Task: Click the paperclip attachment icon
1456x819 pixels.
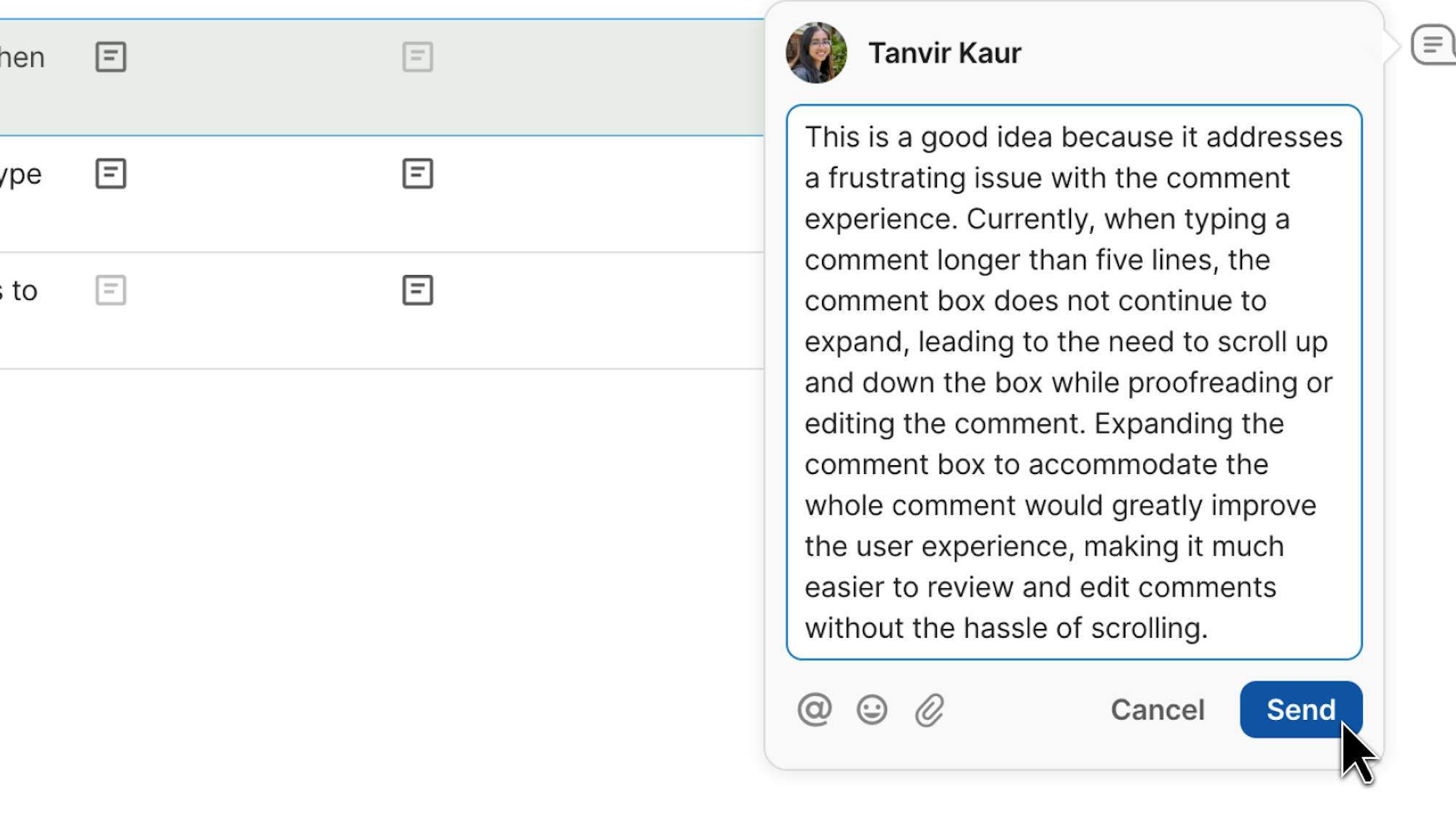Action: pyautogui.click(x=930, y=711)
